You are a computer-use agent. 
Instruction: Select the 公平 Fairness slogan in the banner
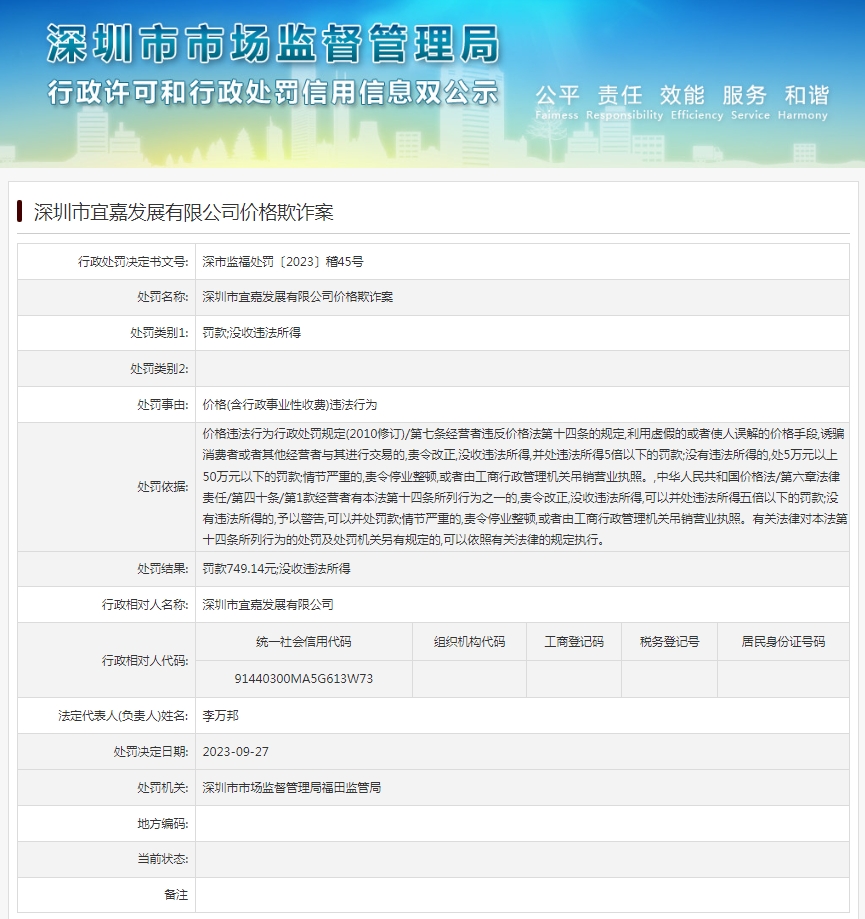557,102
